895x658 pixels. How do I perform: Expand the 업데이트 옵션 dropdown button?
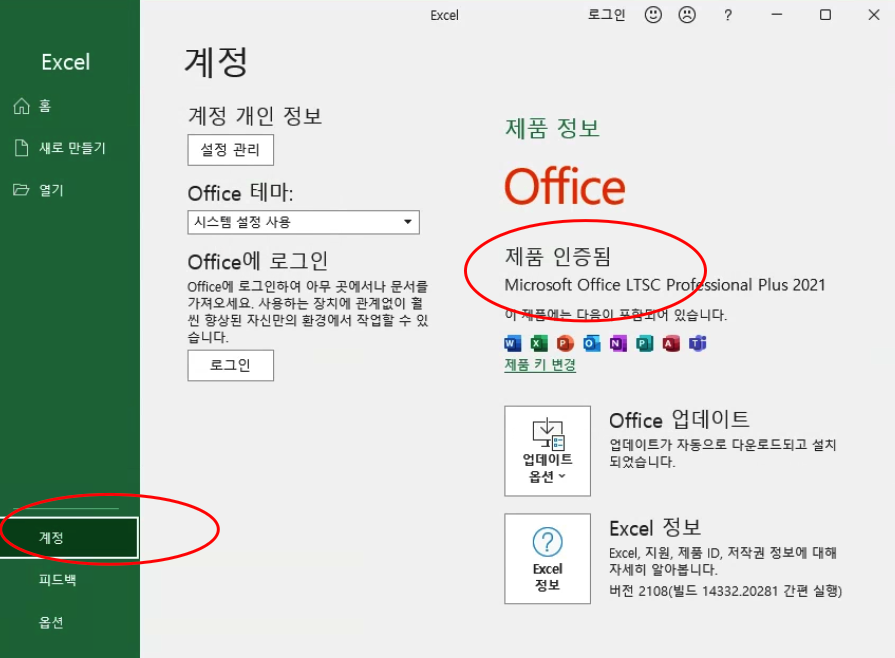547,451
